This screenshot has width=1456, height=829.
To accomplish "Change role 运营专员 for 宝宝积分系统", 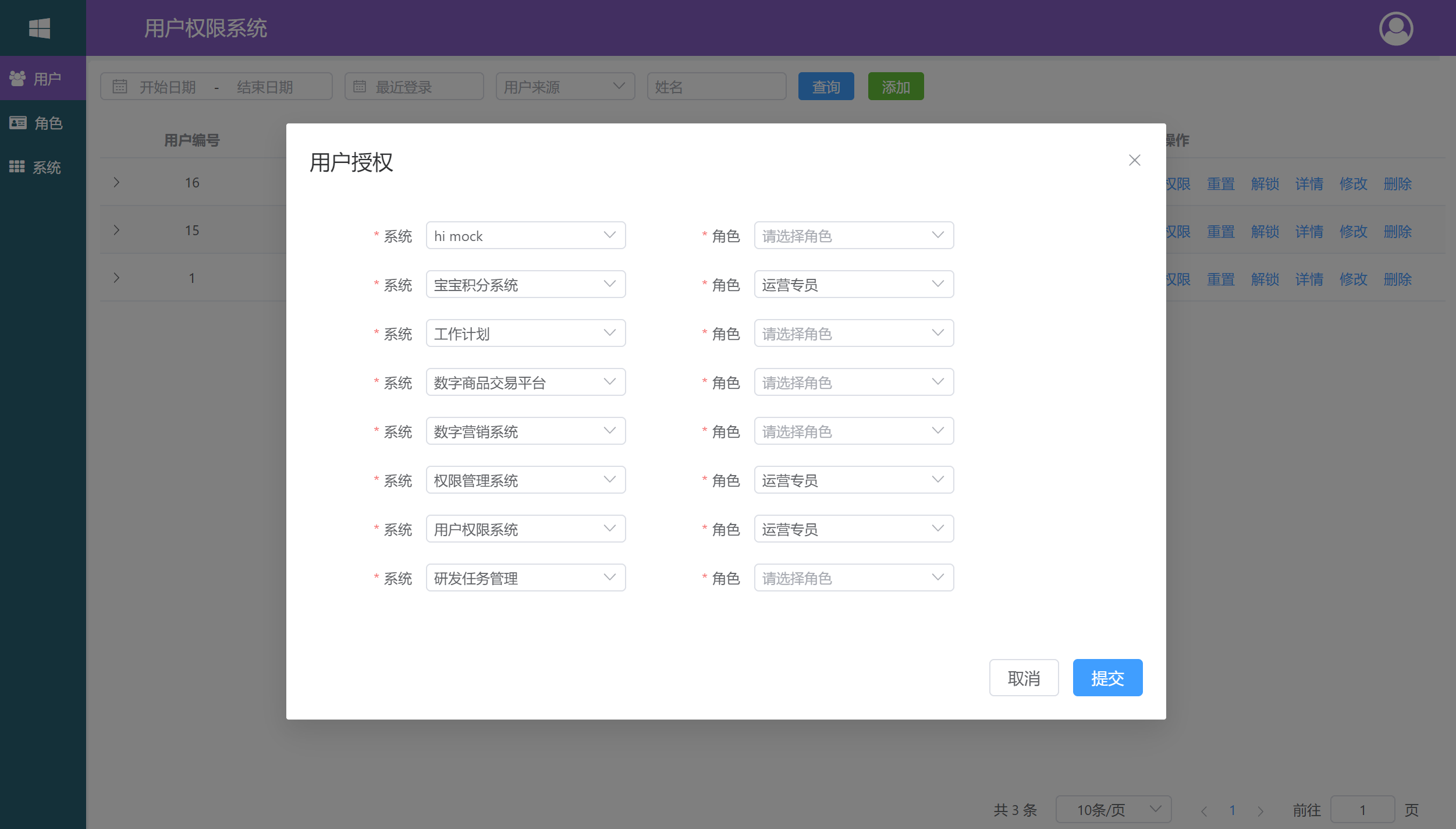I will [854, 284].
